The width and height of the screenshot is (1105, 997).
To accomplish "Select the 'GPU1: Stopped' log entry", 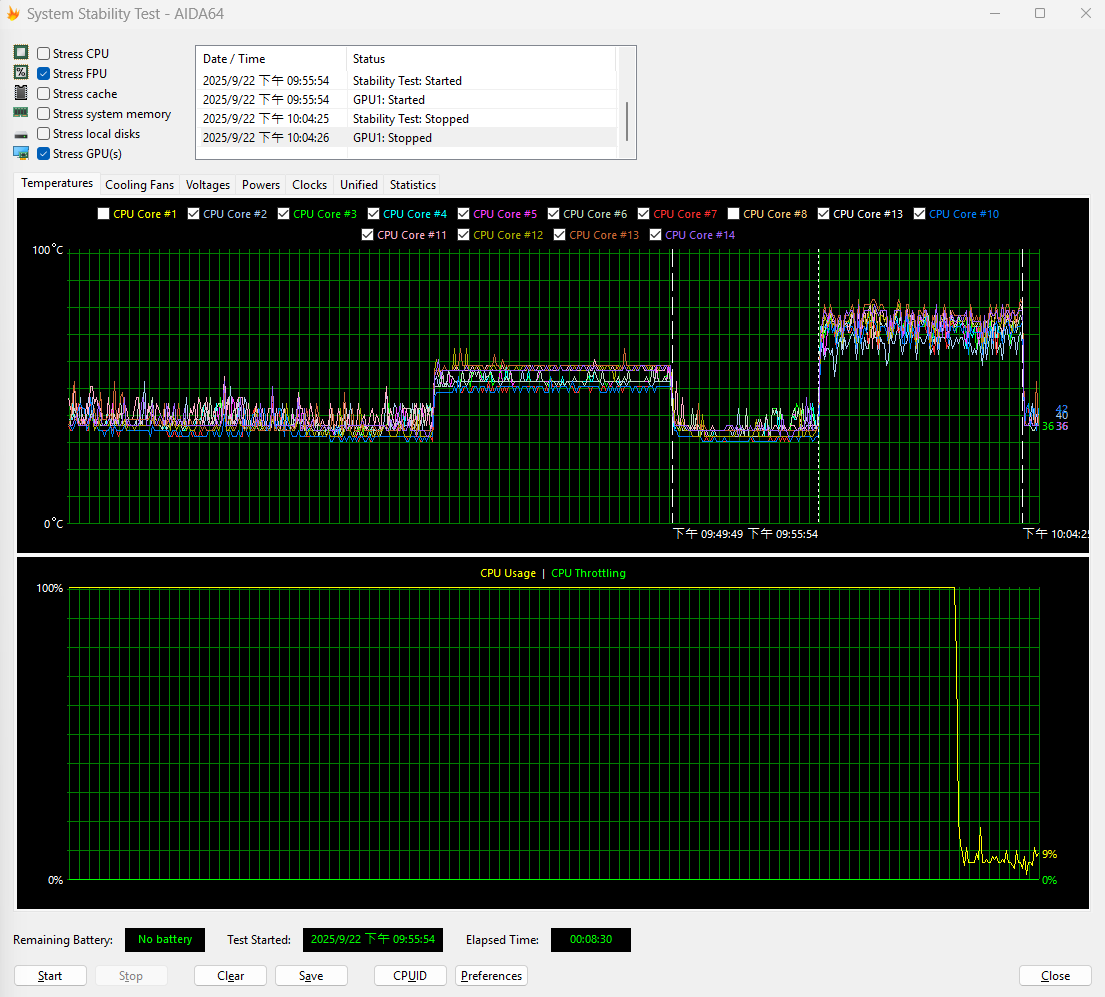I will tap(392, 138).
